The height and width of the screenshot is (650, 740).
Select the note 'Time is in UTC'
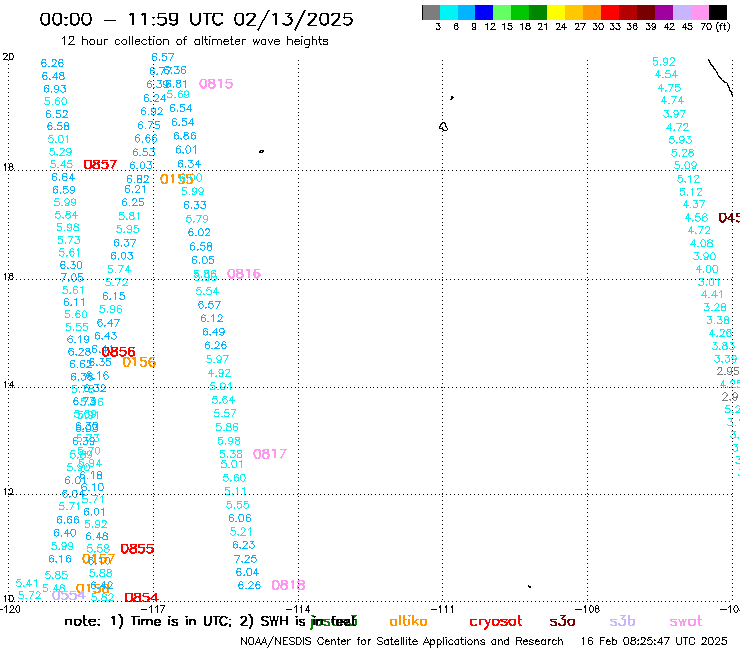click(181, 621)
